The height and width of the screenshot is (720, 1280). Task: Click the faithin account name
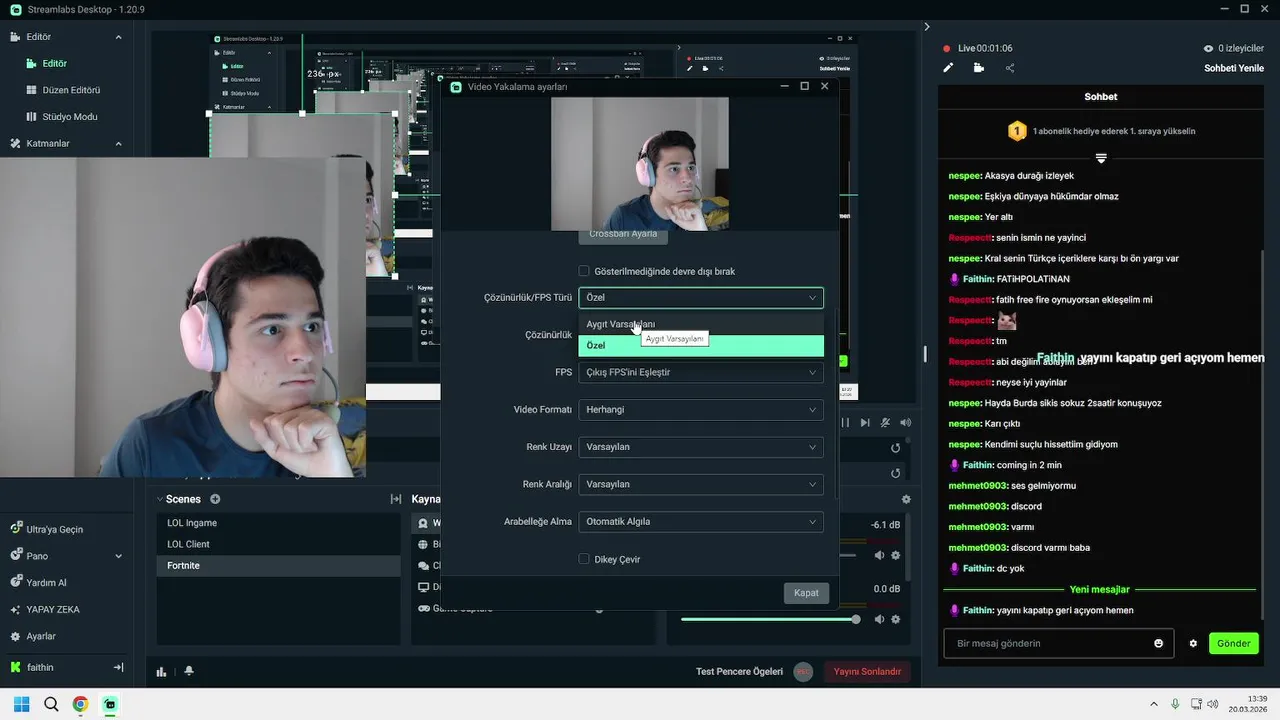(40, 667)
